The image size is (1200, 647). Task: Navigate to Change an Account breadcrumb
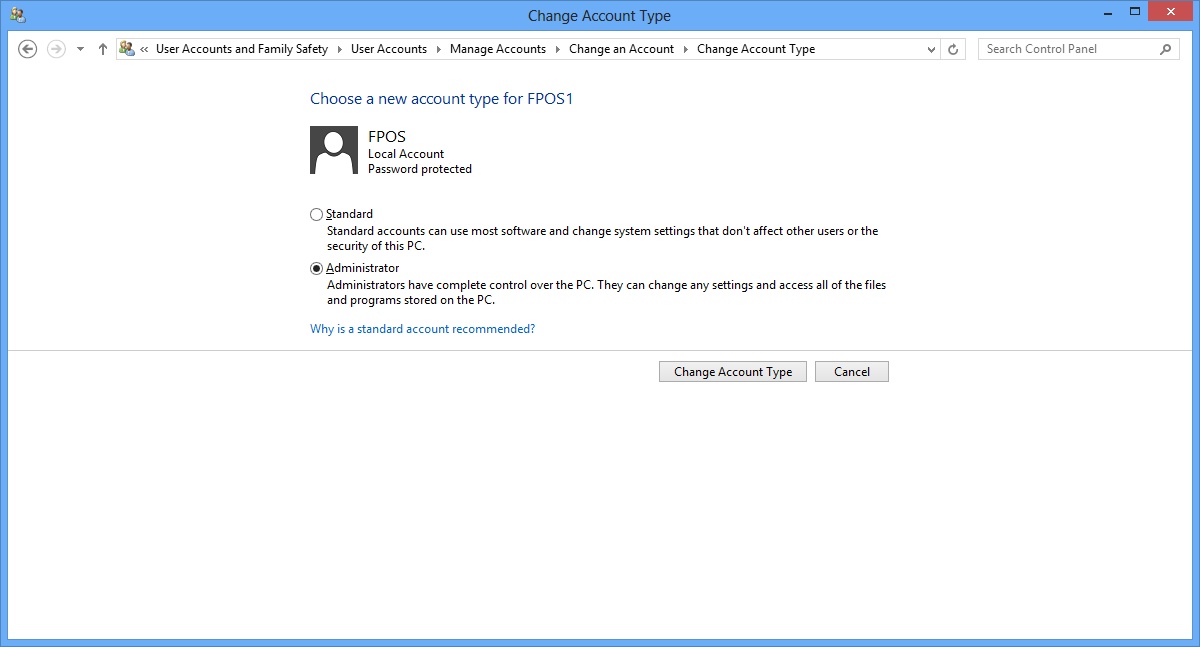(x=621, y=49)
